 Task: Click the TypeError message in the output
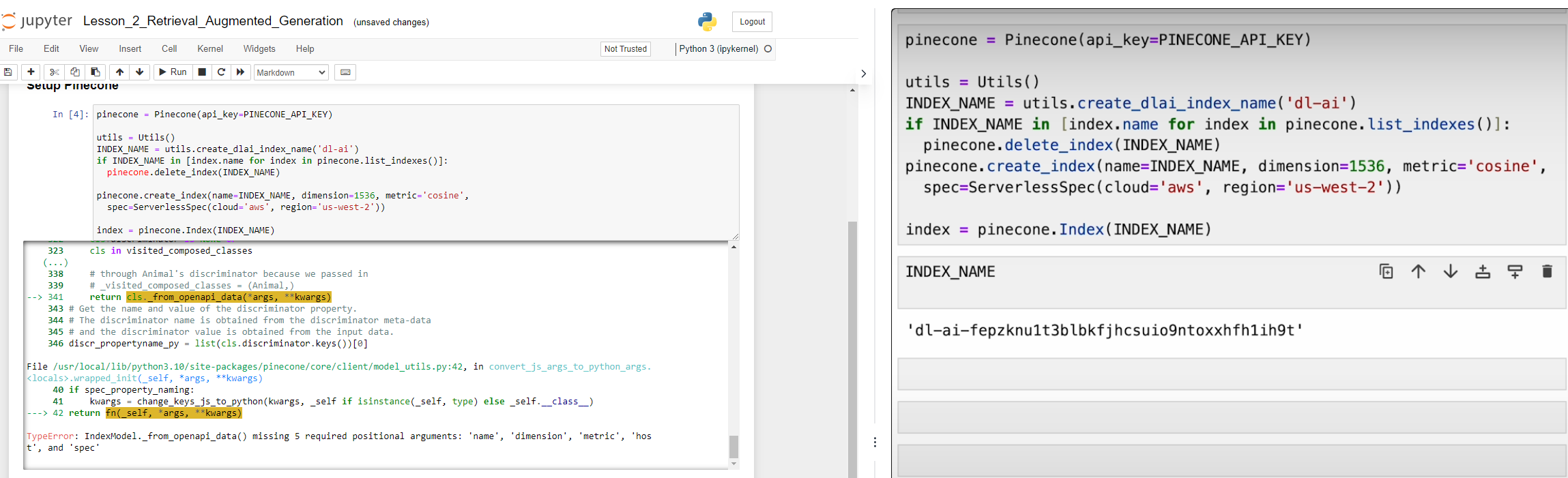[x=339, y=442]
